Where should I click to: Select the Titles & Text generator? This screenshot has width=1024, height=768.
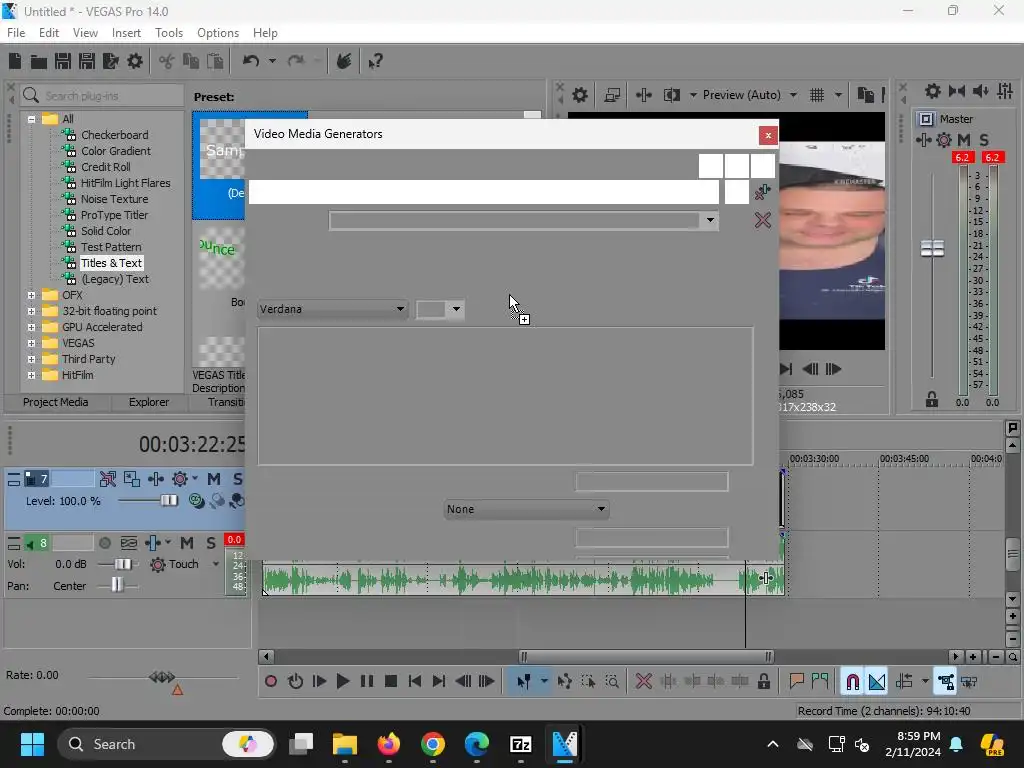click(x=111, y=263)
